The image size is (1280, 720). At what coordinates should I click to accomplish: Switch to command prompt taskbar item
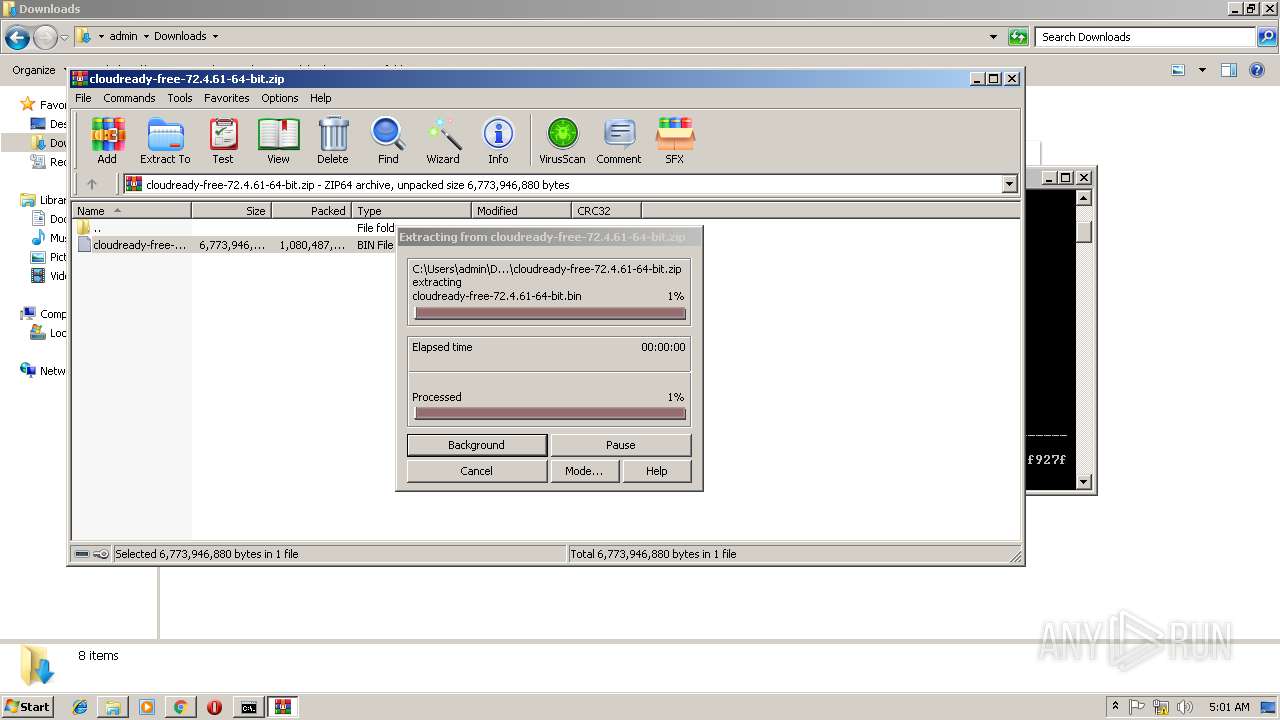(x=248, y=707)
